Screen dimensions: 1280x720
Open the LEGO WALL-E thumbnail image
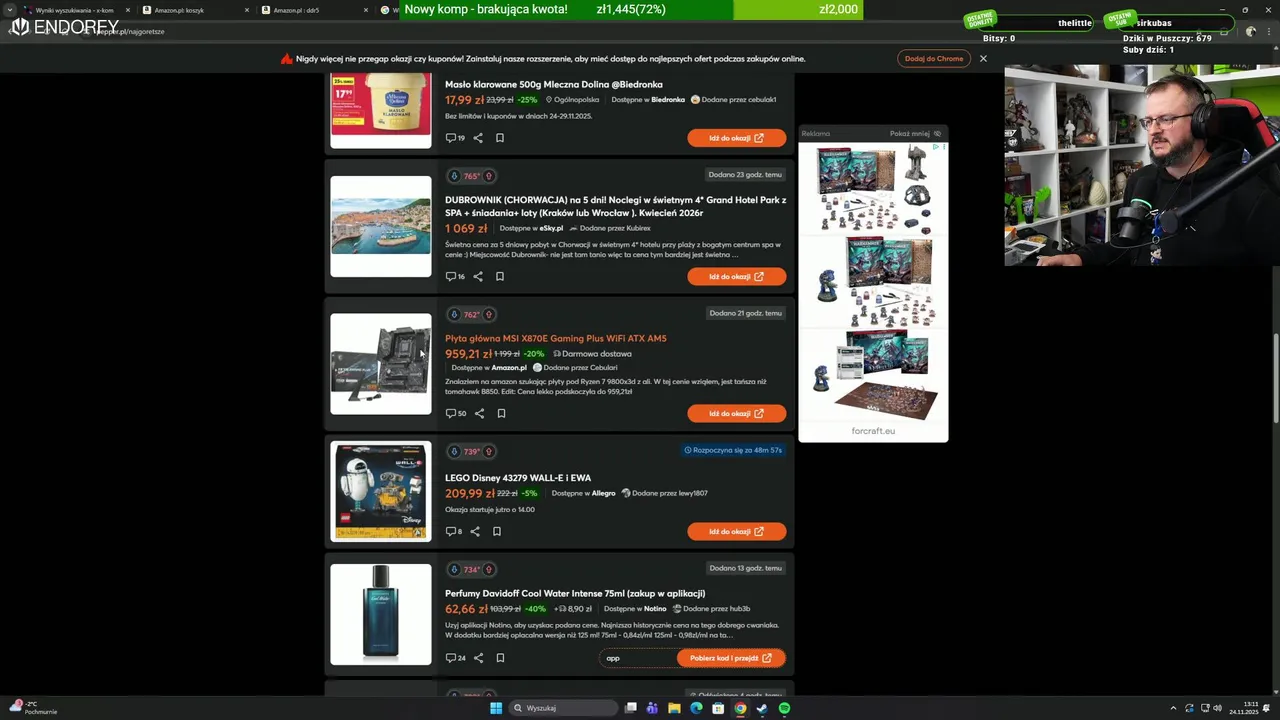pos(381,491)
